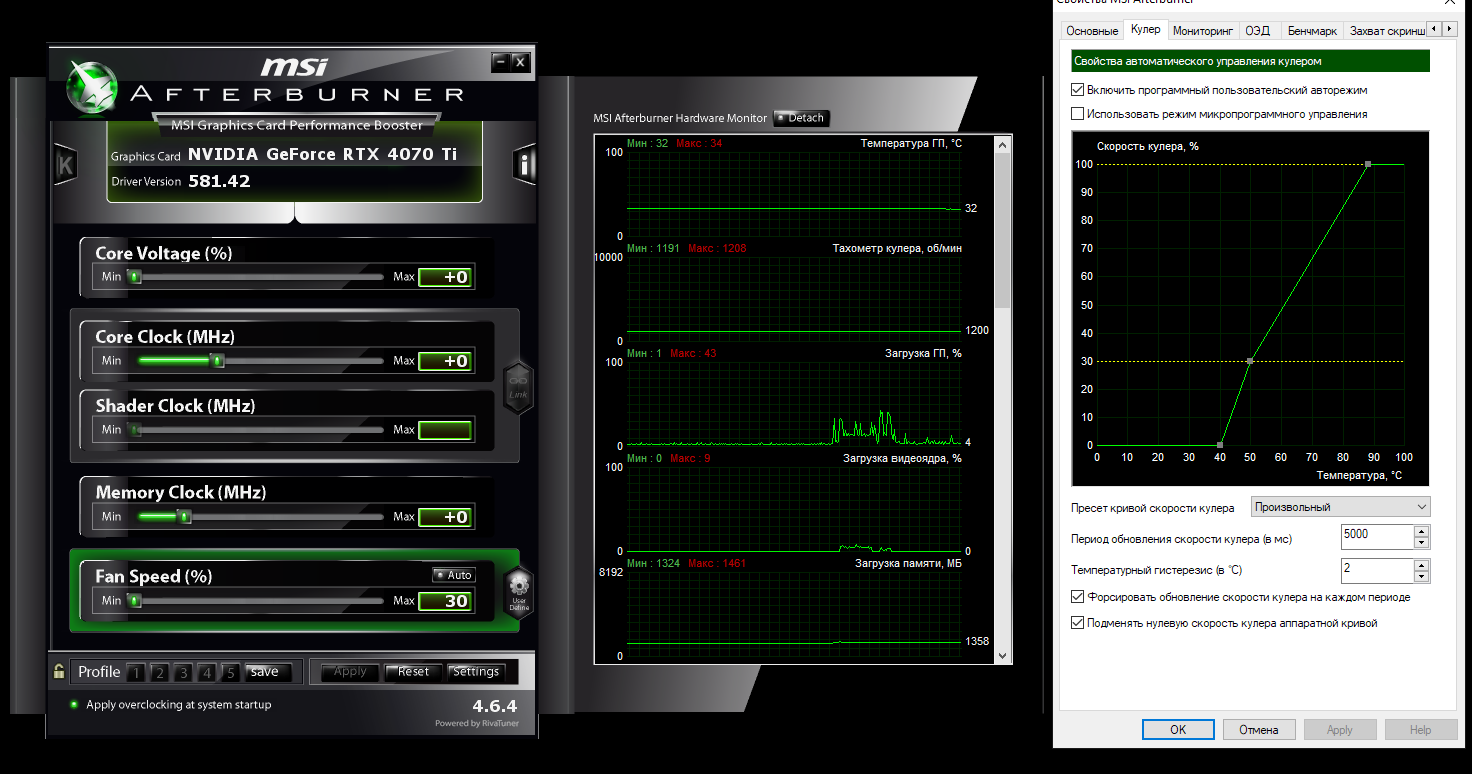The image size is (1472, 774).
Task: Detach the Hardware Monitor panel
Action: (801, 118)
